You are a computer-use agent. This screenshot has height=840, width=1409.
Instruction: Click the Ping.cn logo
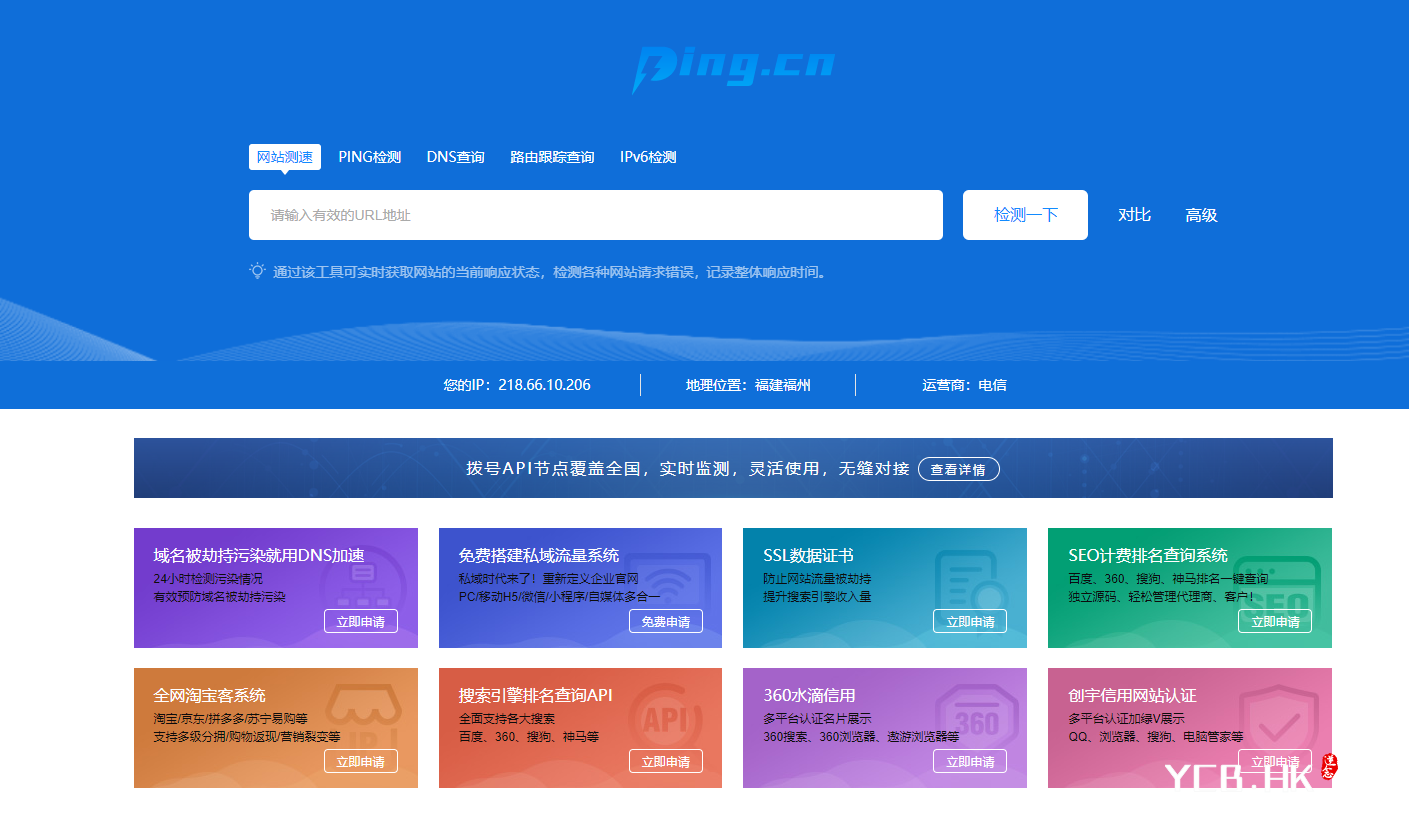[732, 69]
